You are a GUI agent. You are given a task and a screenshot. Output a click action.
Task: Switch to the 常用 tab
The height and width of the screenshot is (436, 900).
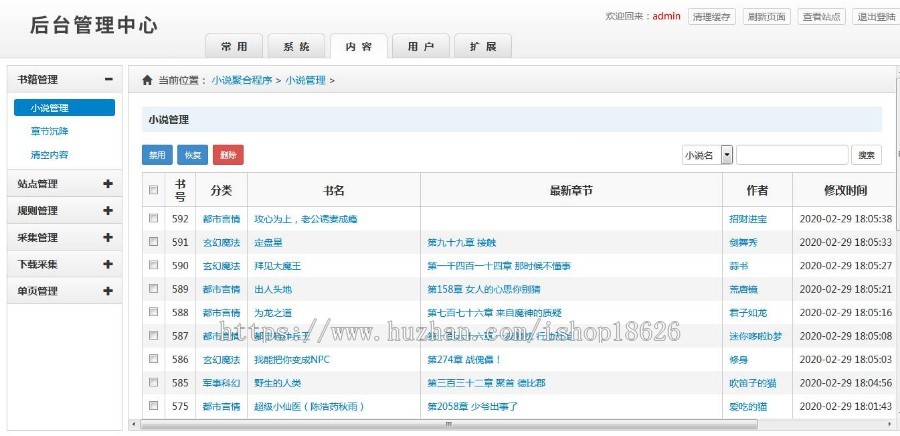click(234, 46)
